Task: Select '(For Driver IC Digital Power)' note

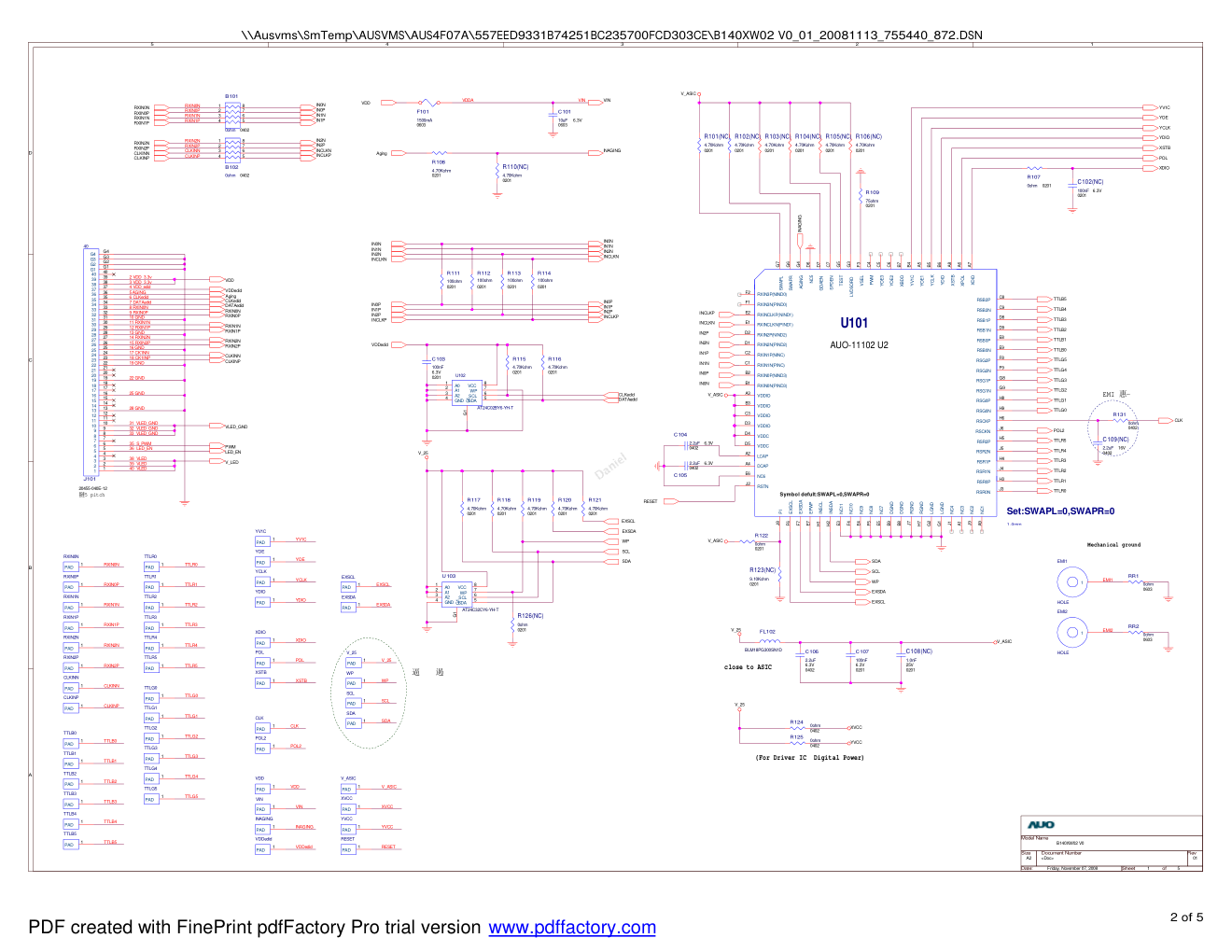Action: click(810, 758)
